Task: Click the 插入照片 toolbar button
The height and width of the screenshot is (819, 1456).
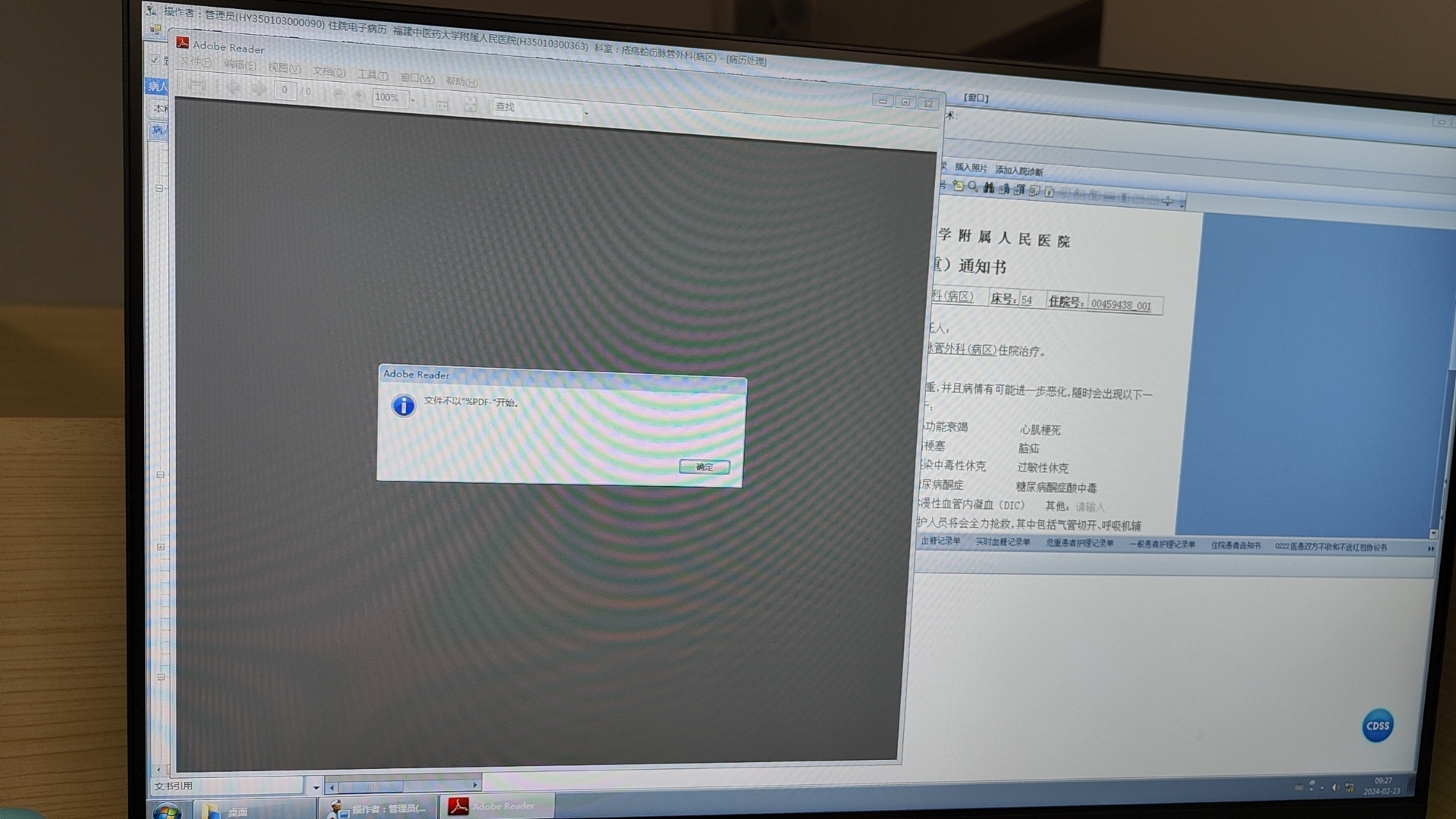Action: pyautogui.click(x=971, y=168)
